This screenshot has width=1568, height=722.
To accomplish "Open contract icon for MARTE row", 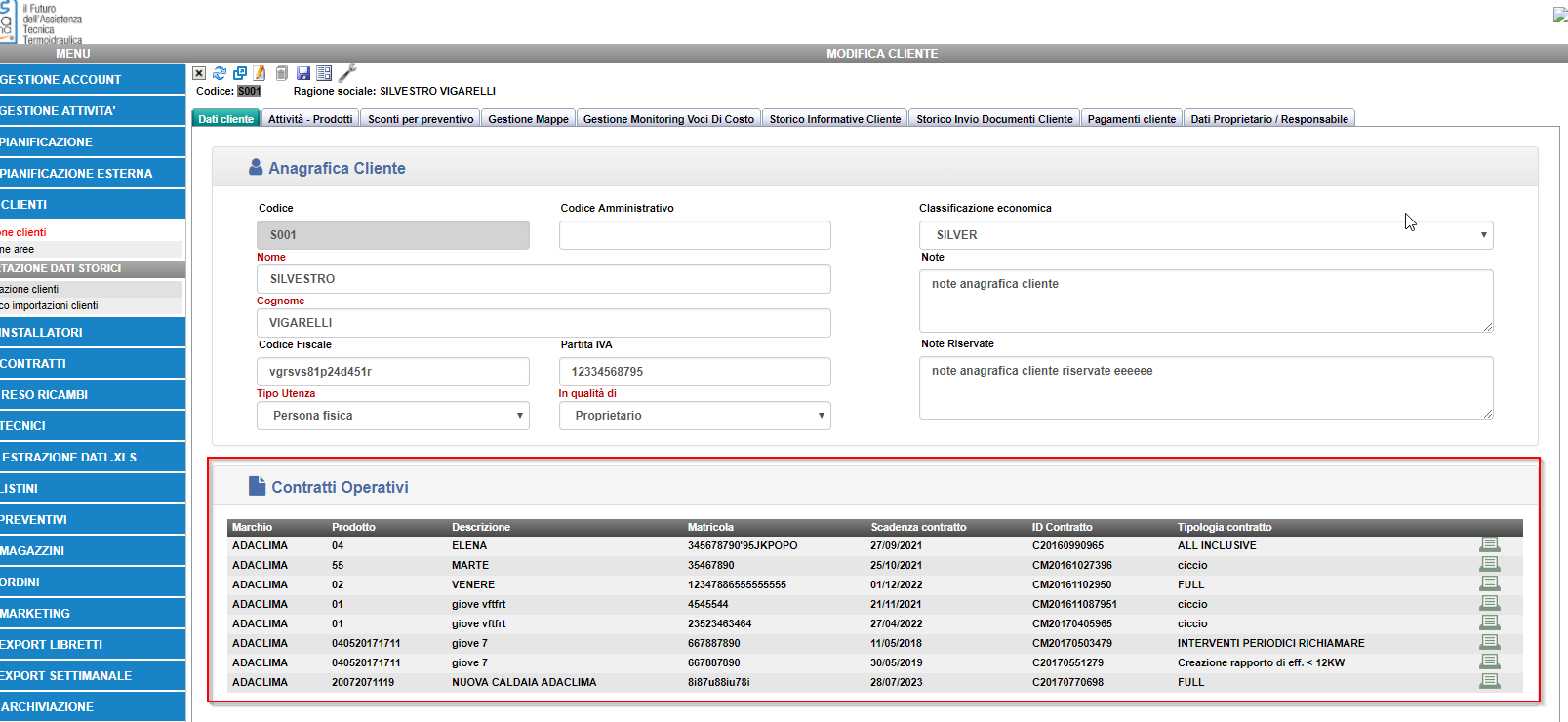I will click(x=1489, y=564).
